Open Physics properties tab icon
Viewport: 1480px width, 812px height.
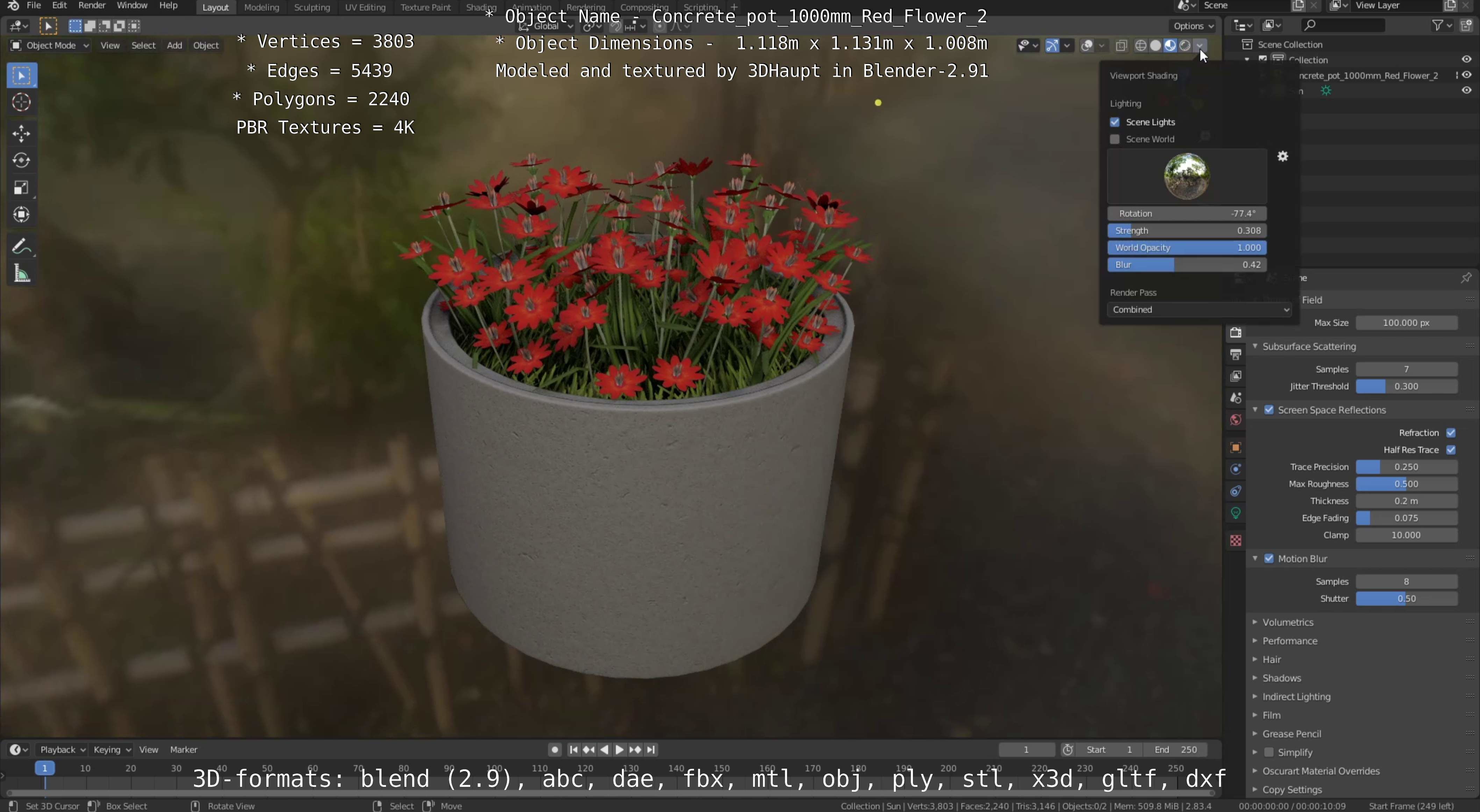[1236, 469]
